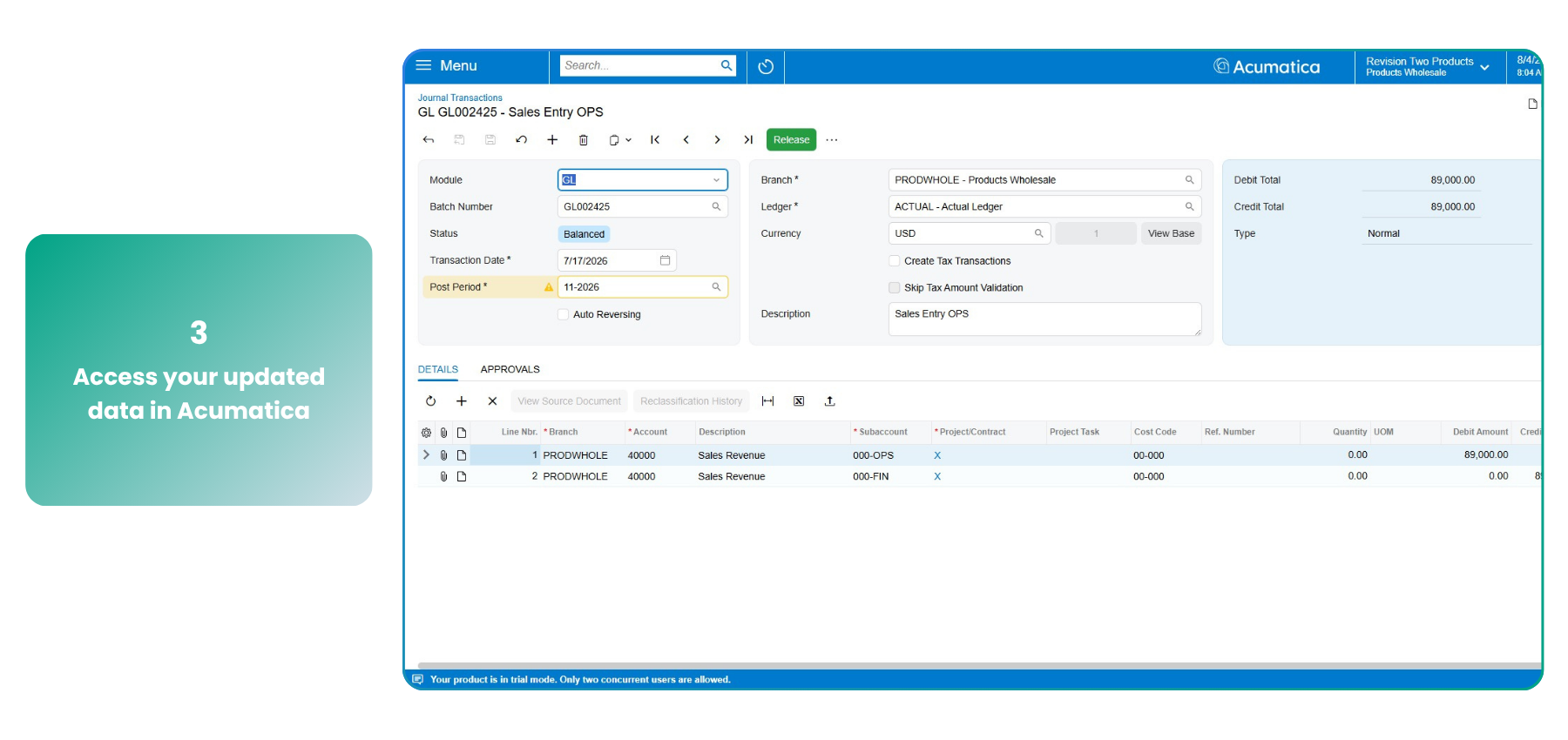Go to the previous record

point(686,139)
